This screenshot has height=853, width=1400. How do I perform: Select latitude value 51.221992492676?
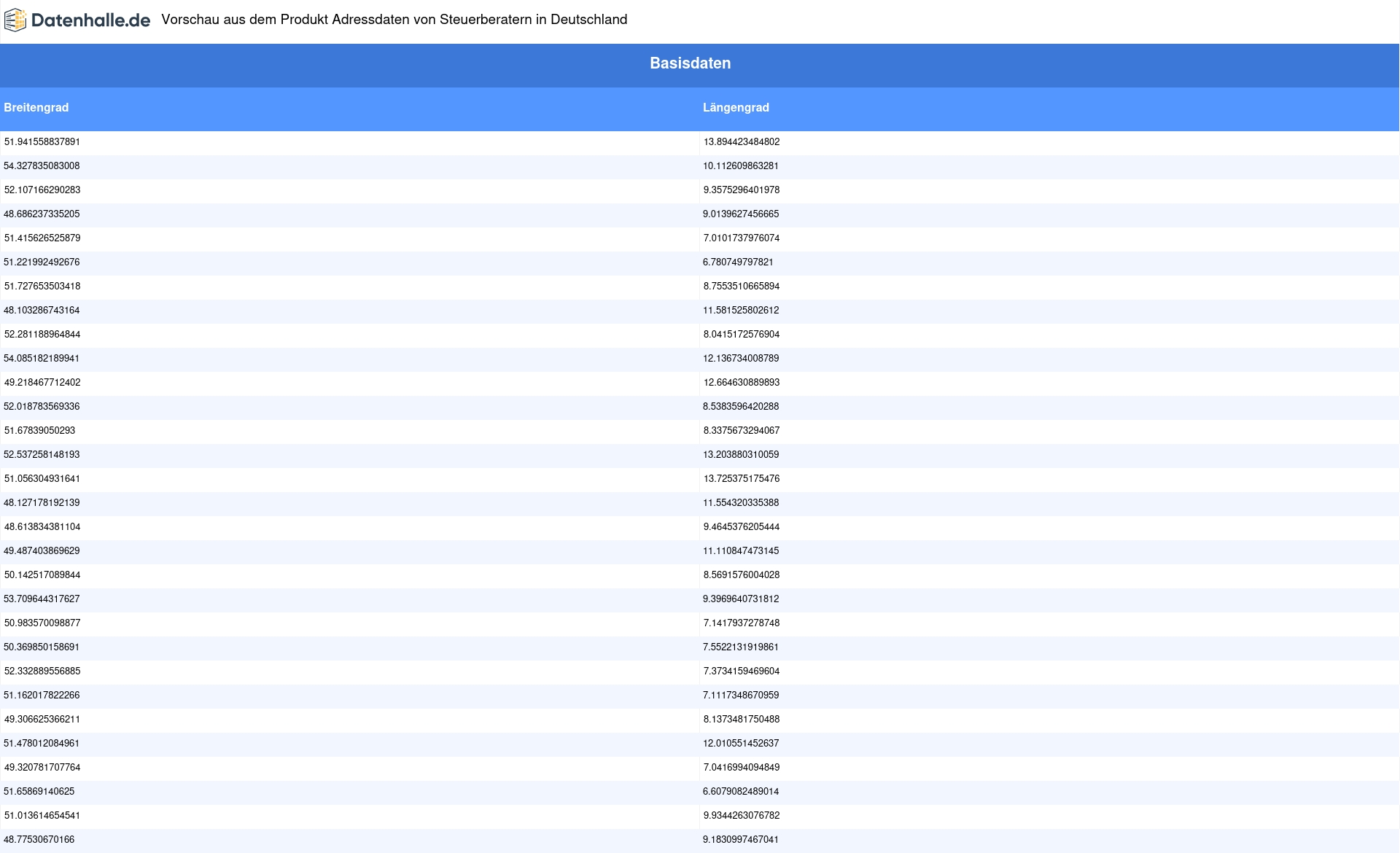tap(42, 262)
